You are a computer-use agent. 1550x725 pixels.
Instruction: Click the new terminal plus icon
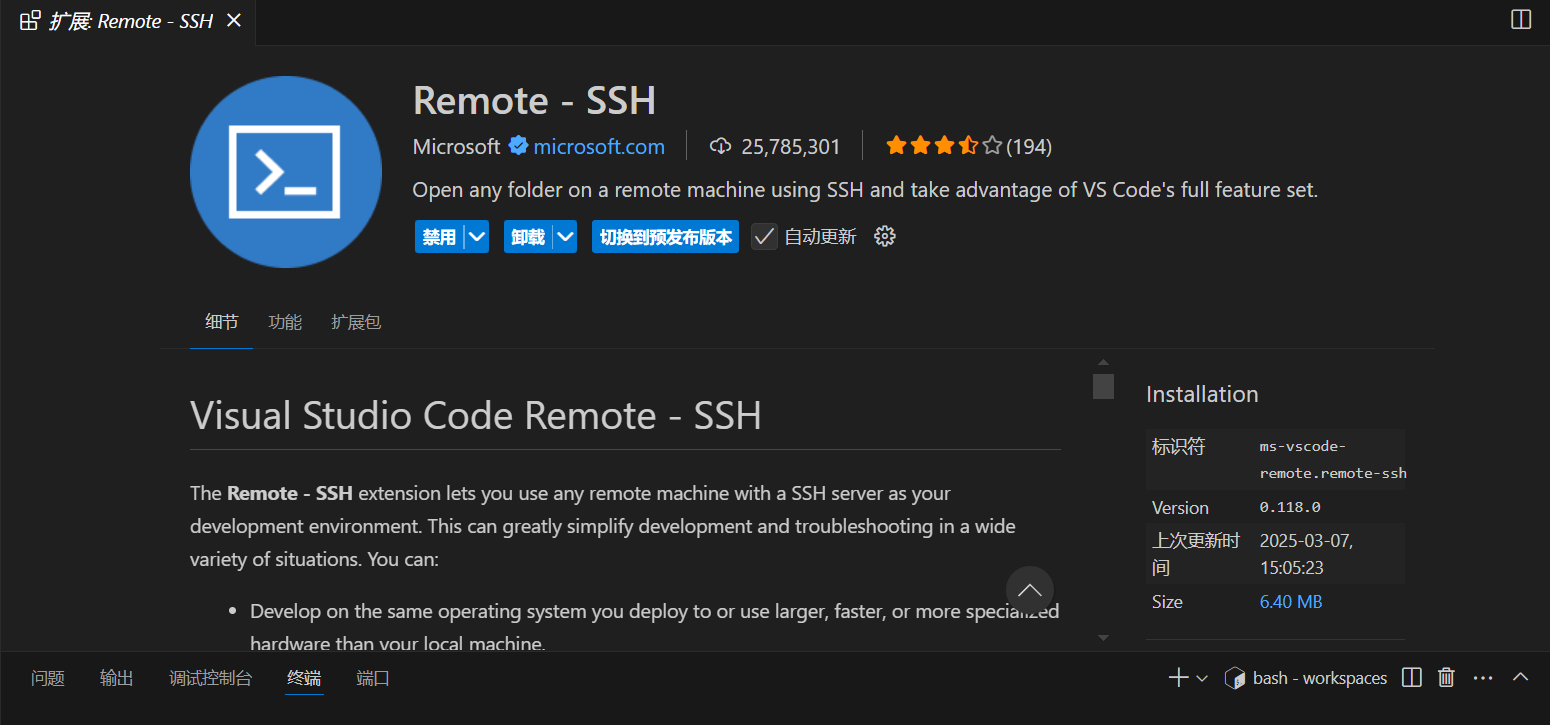[1178, 678]
